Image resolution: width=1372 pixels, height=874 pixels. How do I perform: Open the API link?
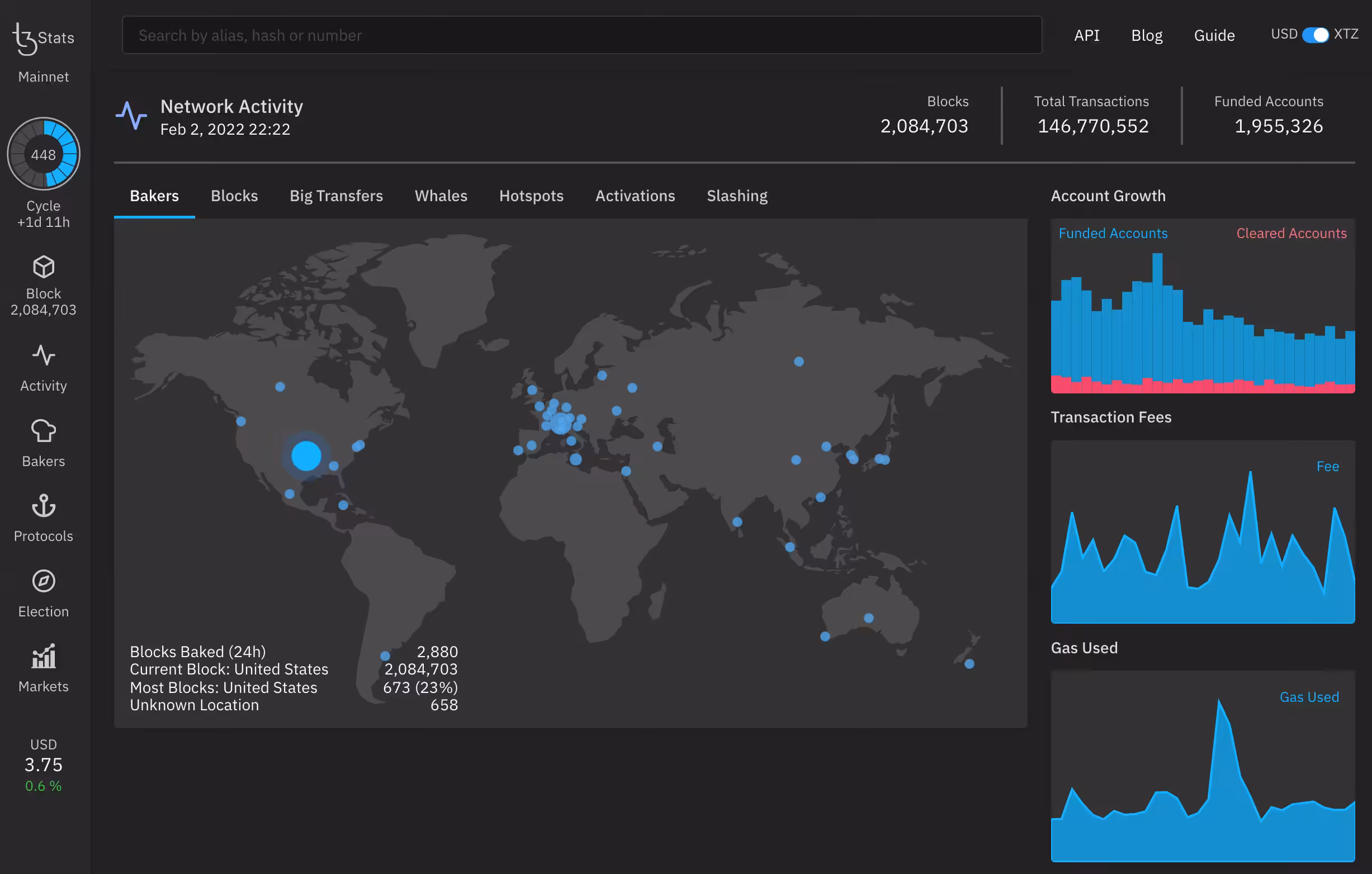coord(1086,35)
